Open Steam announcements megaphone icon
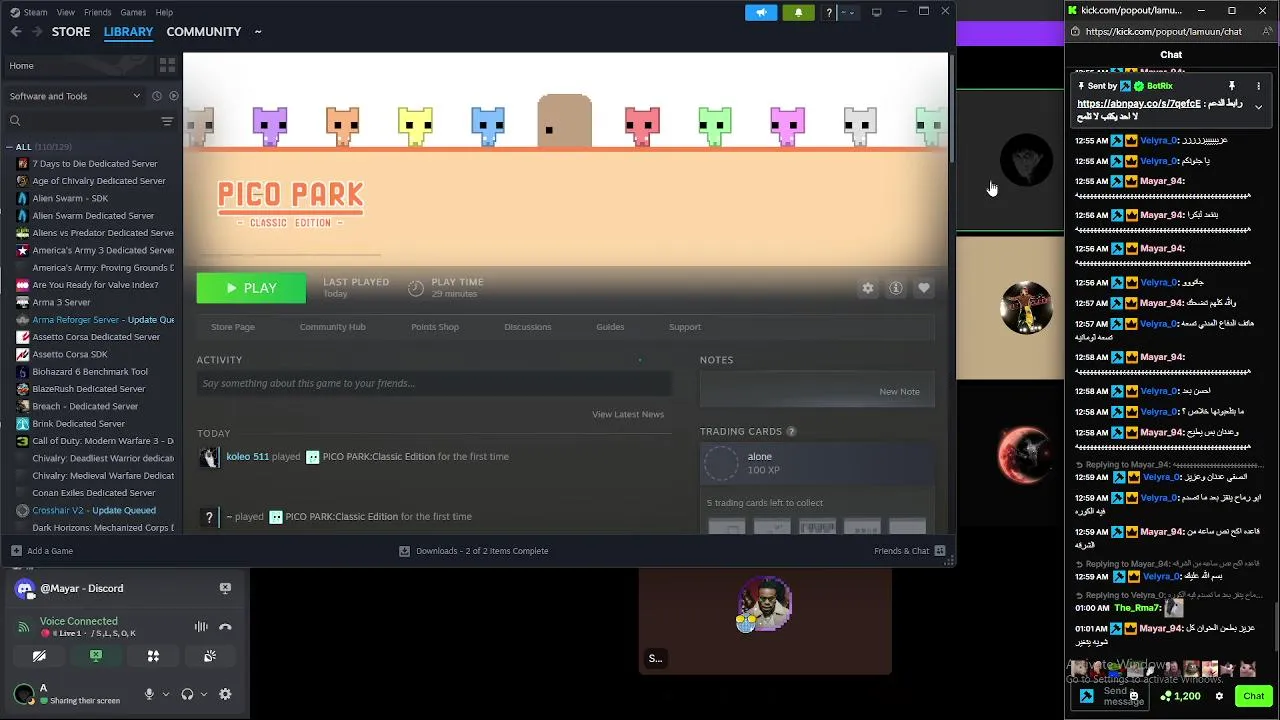Viewport: 1280px width, 720px height. coord(761,12)
